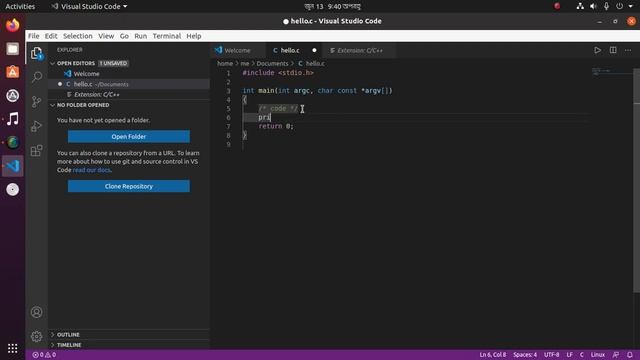Open the Visual Studio Code app menu dropdown
Viewport: 640px width, 360px height.
[89, 7]
